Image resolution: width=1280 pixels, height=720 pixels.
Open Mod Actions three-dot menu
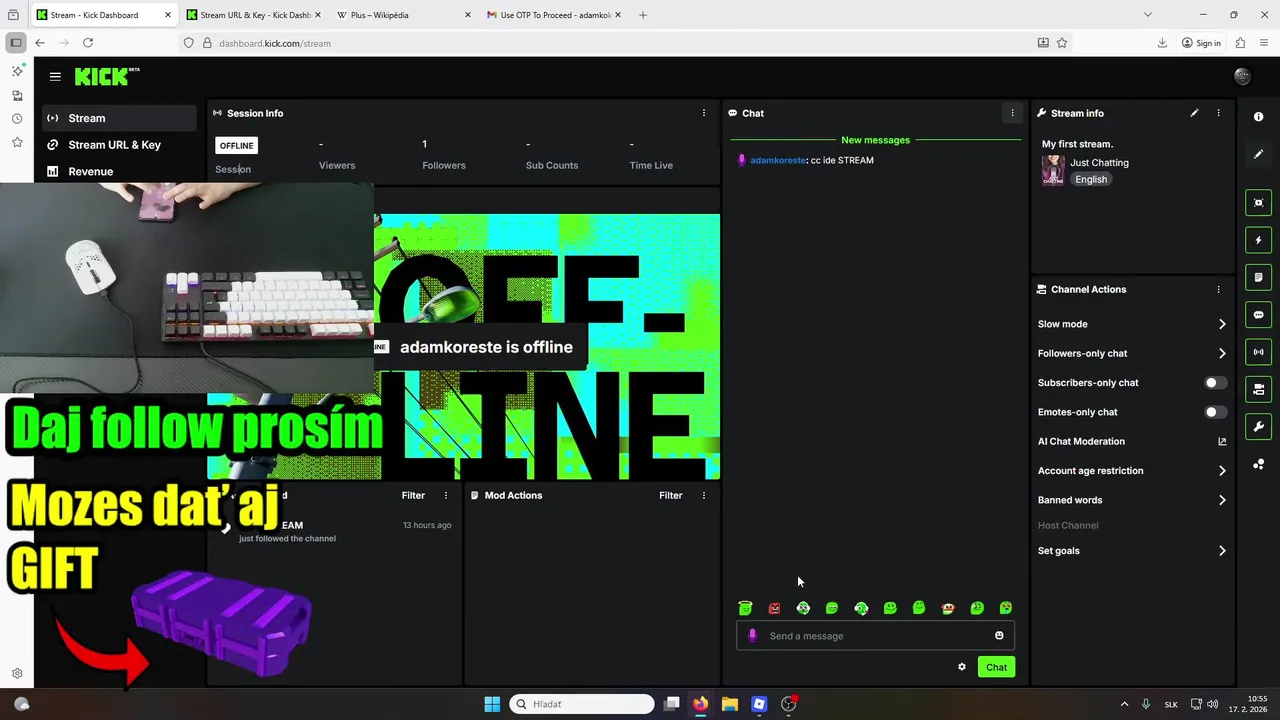[704, 495]
